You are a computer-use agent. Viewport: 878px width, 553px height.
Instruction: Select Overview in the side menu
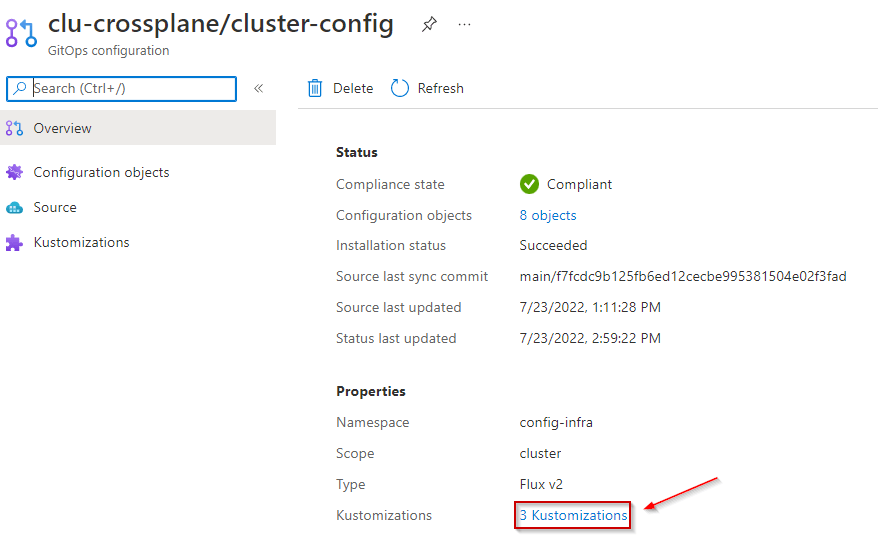click(62, 128)
